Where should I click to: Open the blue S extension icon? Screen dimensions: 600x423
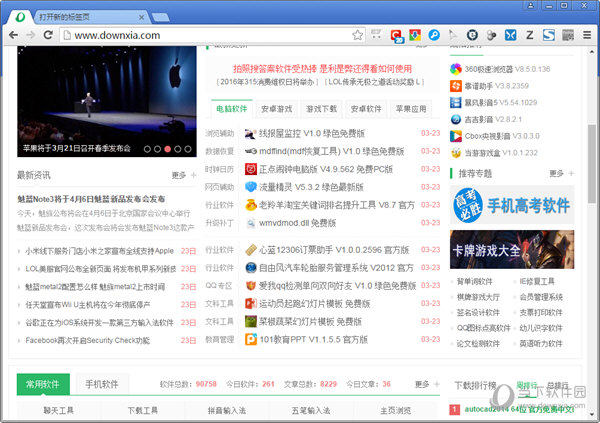coord(549,35)
